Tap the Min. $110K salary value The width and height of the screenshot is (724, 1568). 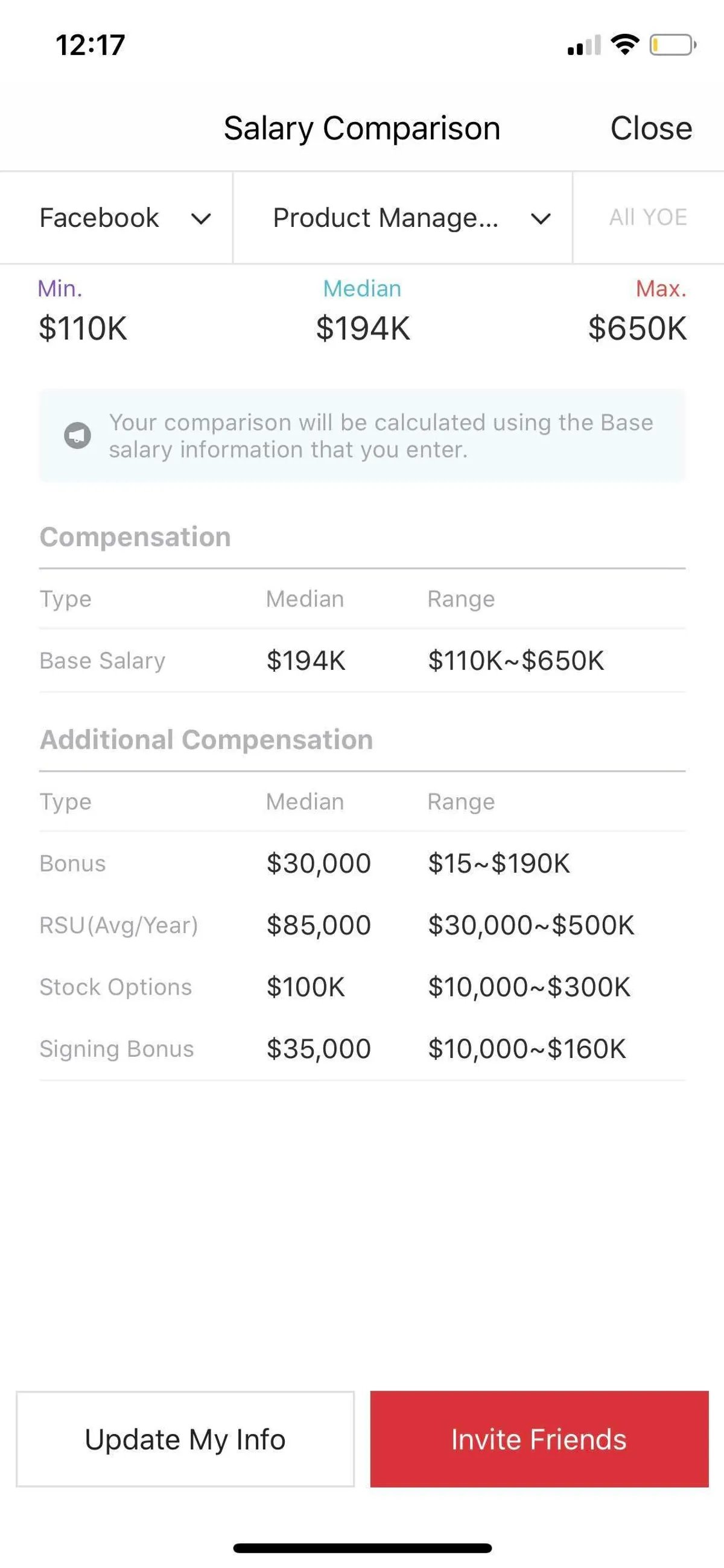tap(83, 328)
